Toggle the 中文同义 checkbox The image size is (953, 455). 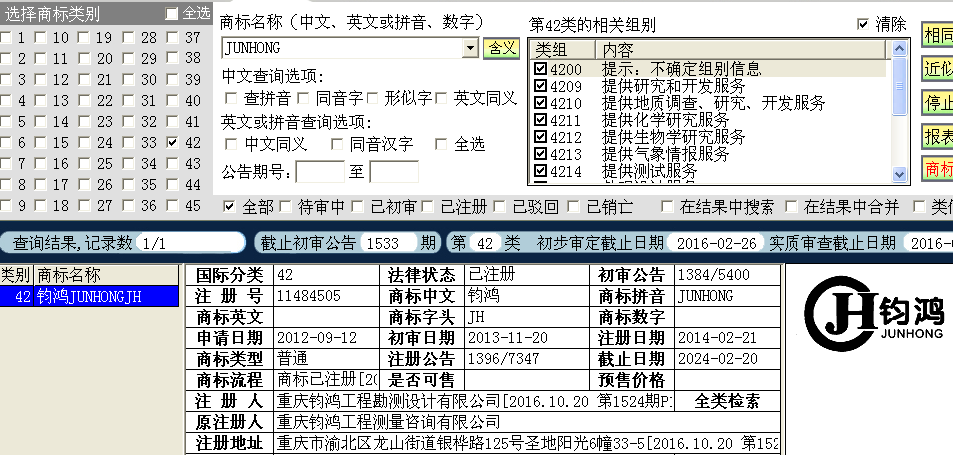[x=231, y=145]
